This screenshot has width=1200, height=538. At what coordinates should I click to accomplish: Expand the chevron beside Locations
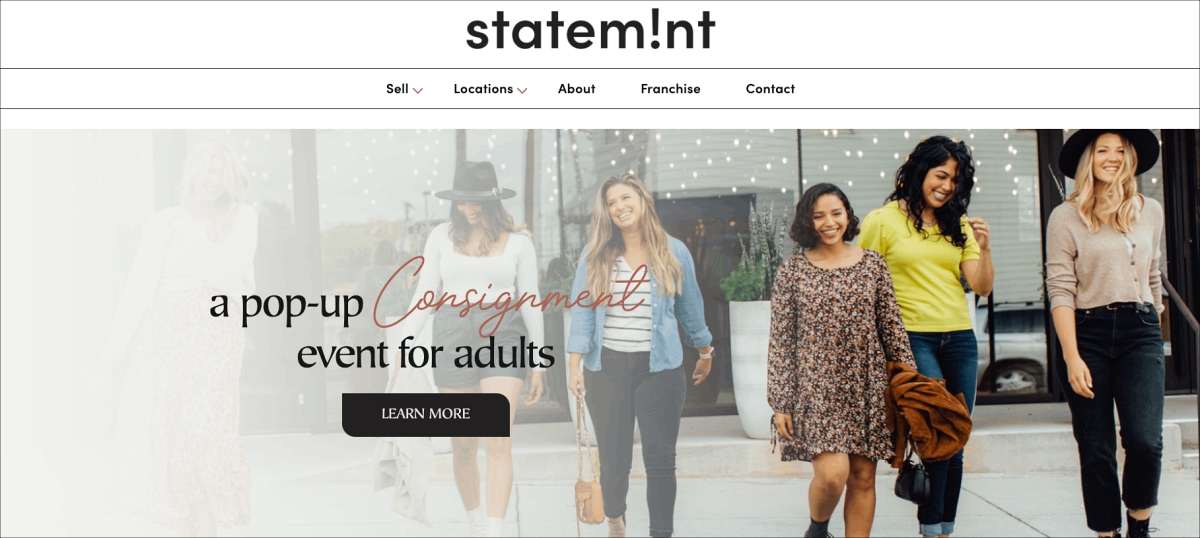point(522,91)
